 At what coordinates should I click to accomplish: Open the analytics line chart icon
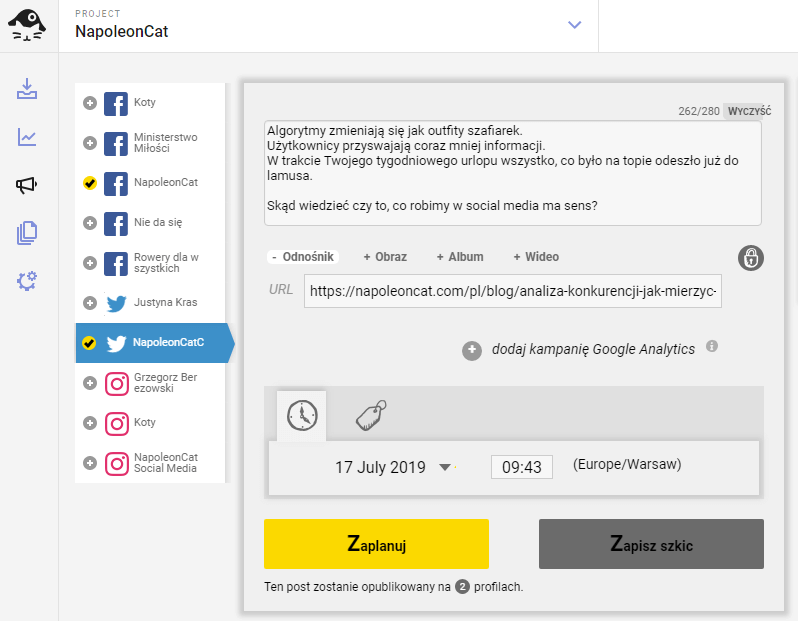[27, 136]
